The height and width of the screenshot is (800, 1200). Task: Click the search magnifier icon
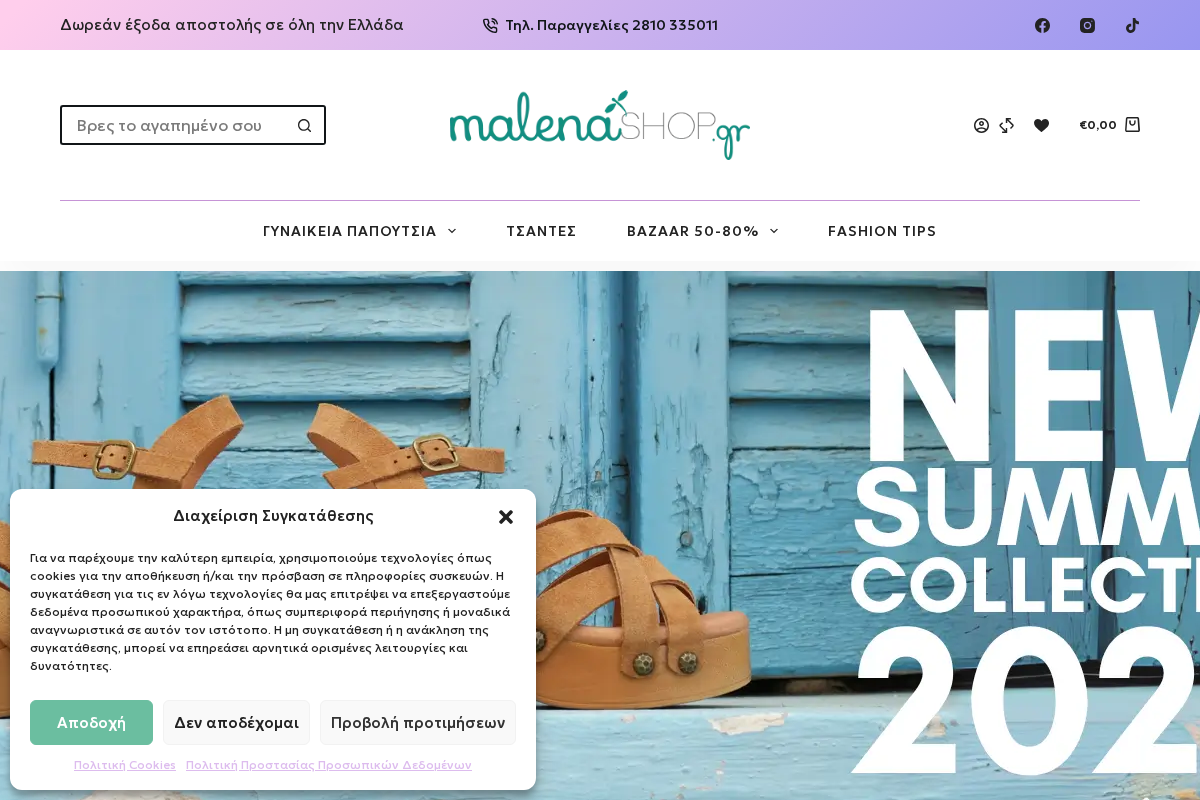(x=305, y=125)
